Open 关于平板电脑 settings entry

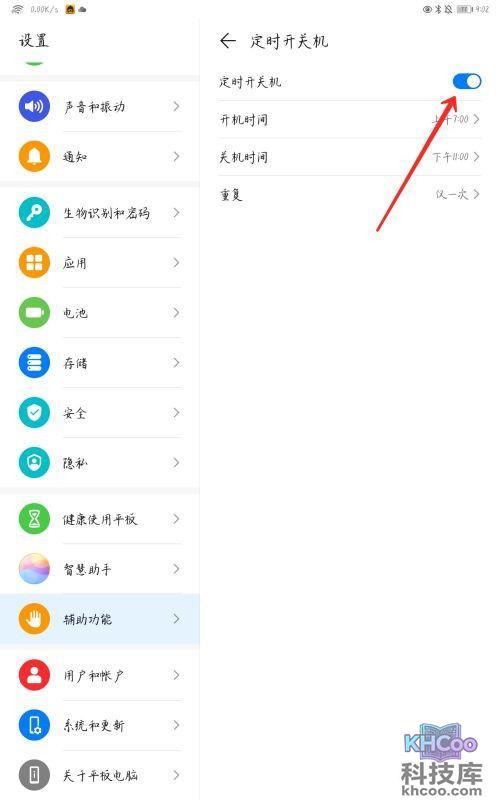click(100, 775)
